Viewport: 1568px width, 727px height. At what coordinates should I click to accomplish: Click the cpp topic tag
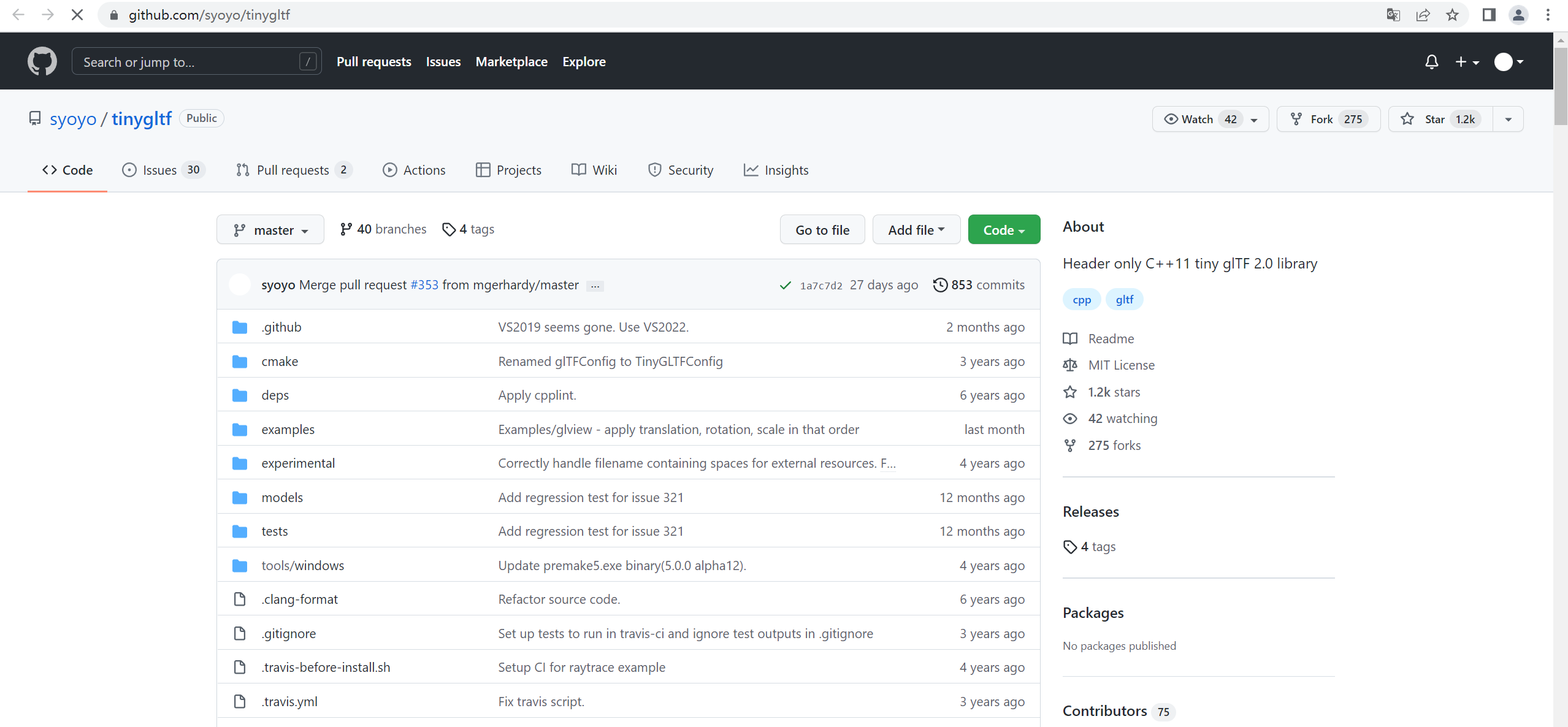pyautogui.click(x=1081, y=300)
